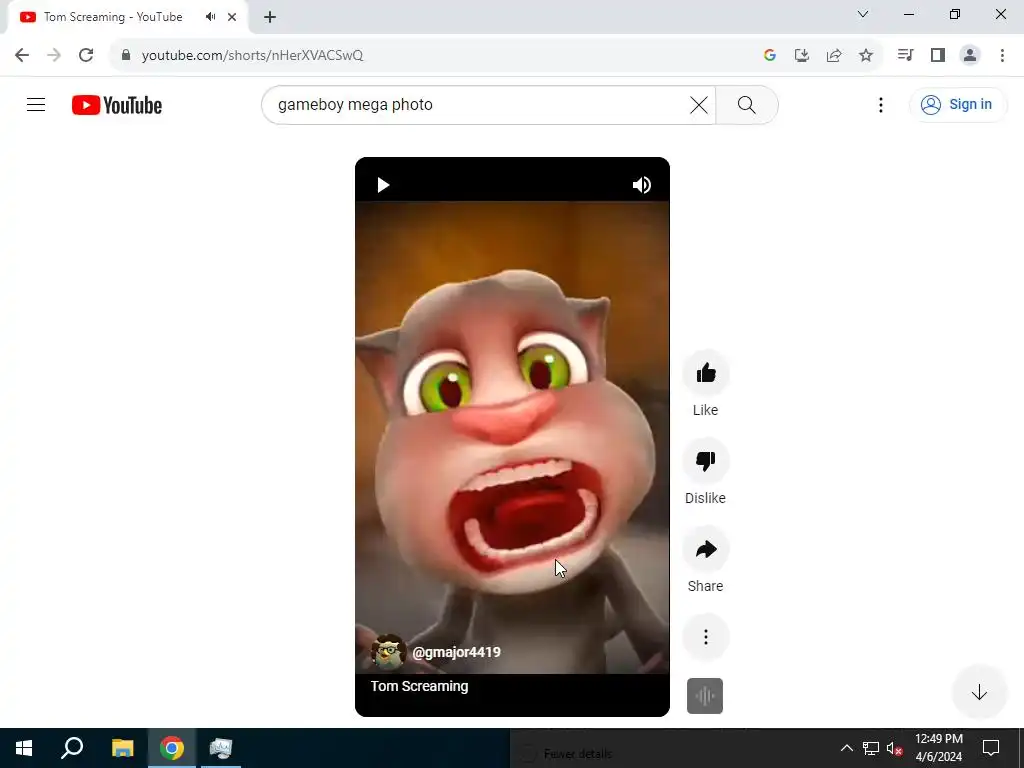Open Chrome tab search chevron
The image size is (1024, 768).
[863, 14]
